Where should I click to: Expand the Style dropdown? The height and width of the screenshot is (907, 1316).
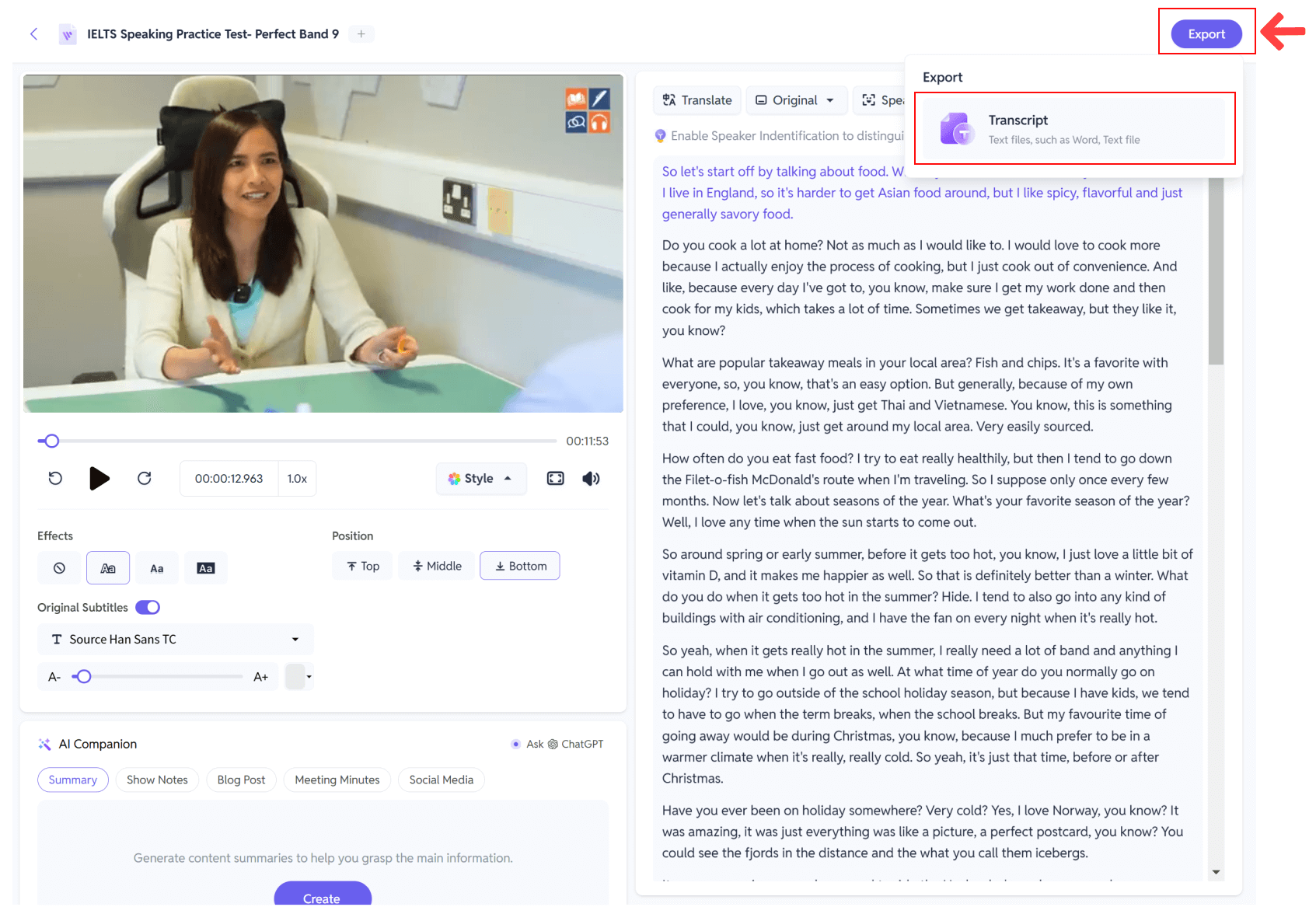pos(481,479)
